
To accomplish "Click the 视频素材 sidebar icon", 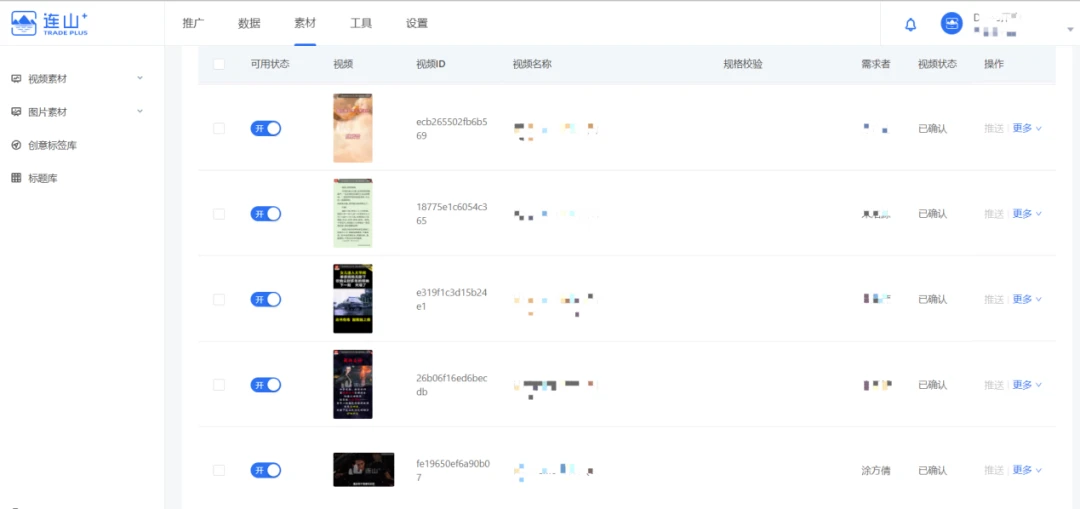I will [x=16, y=79].
